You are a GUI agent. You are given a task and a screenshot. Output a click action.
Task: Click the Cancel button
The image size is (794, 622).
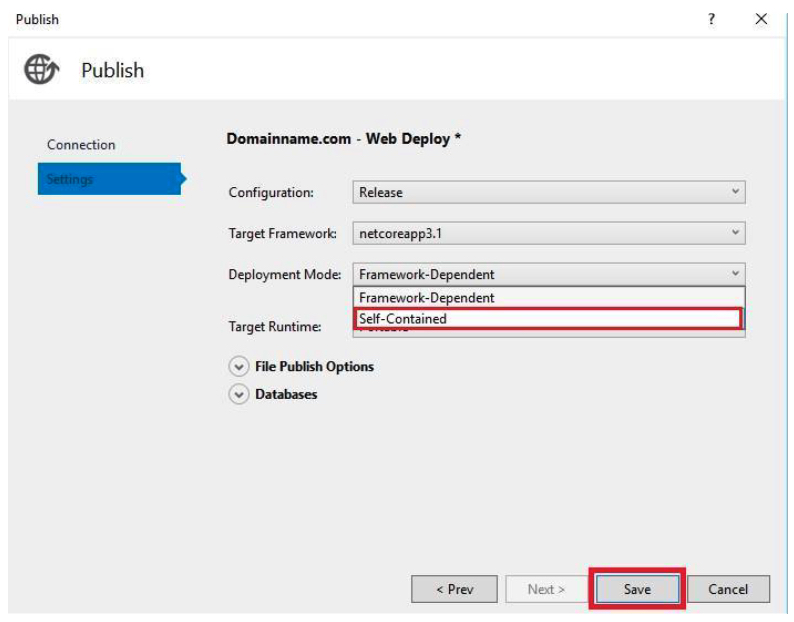(728, 589)
